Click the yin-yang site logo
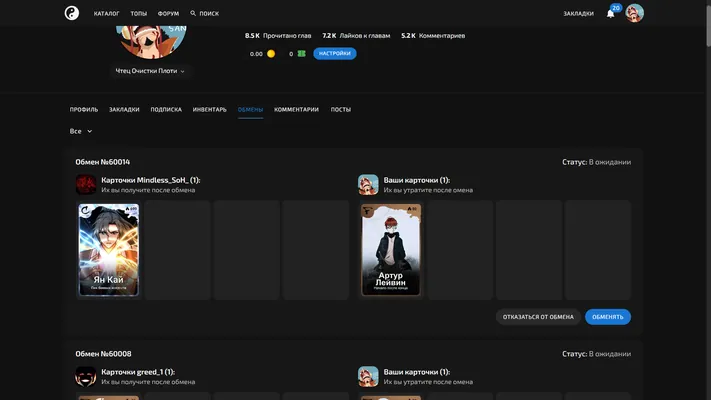This screenshot has height=400, width=711. (72, 13)
